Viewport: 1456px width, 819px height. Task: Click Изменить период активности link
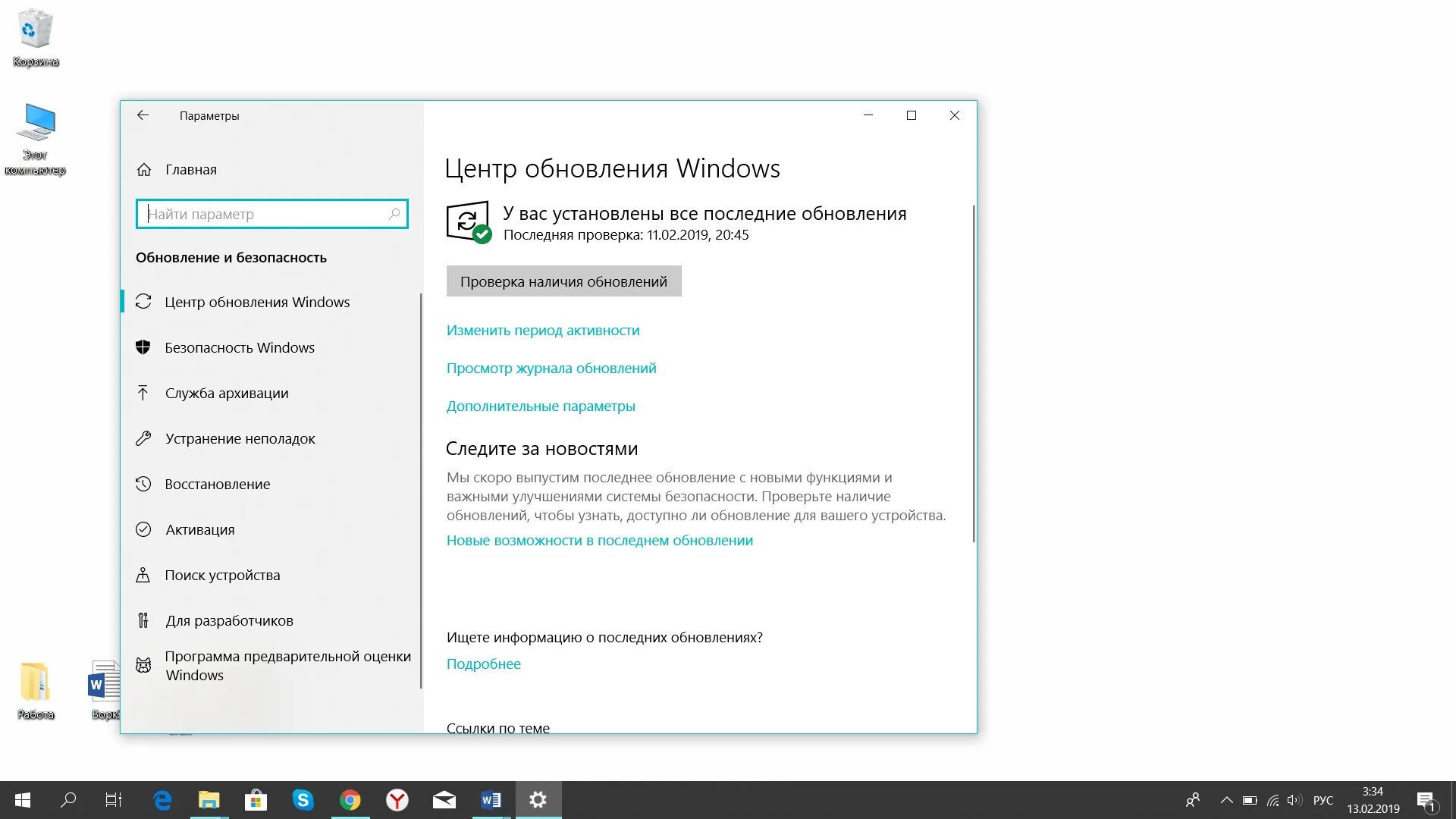click(x=543, y=330)
